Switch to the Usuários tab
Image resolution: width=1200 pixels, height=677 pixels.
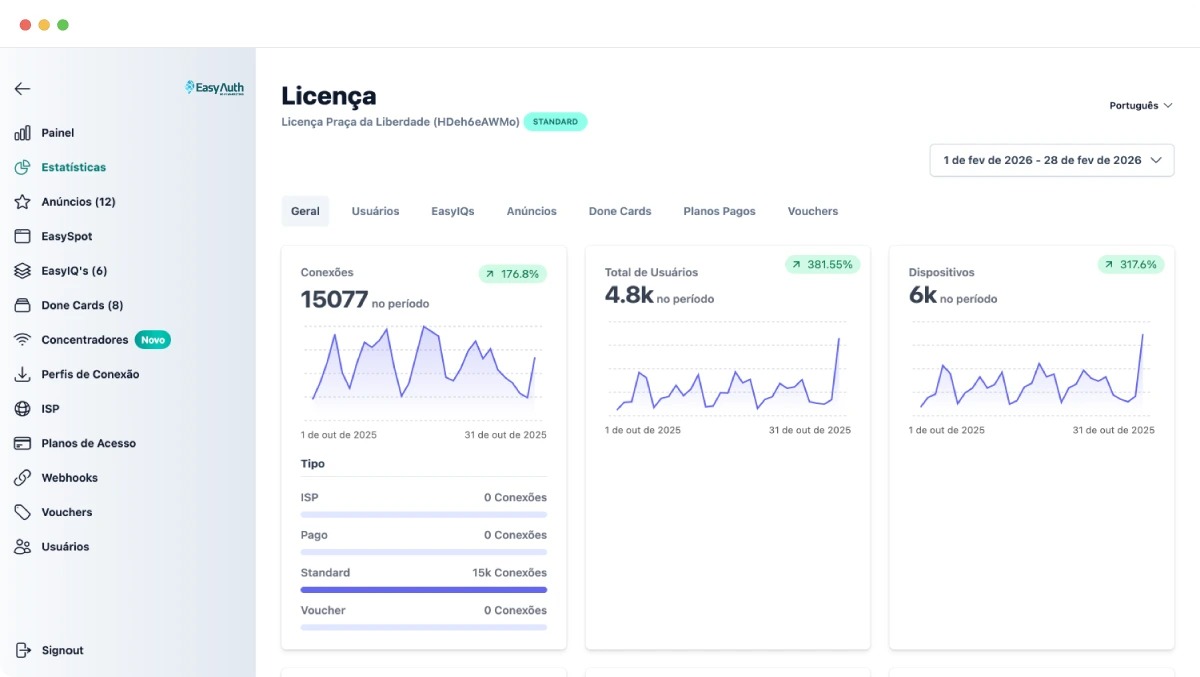(x=375, y=211)
